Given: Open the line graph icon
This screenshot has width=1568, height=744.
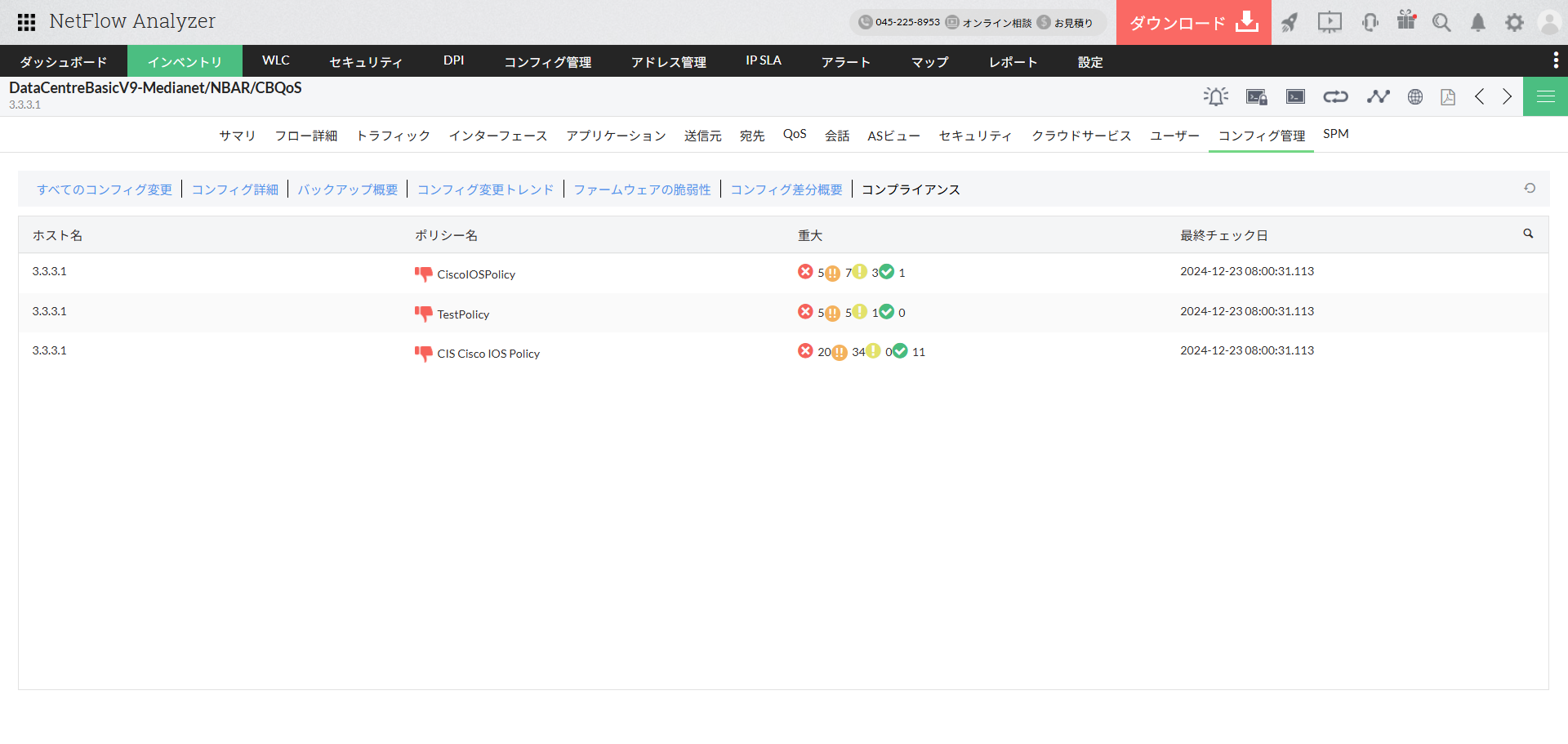Looking at the screenshot, I should pyautogui.click(x=1379, y=96).
